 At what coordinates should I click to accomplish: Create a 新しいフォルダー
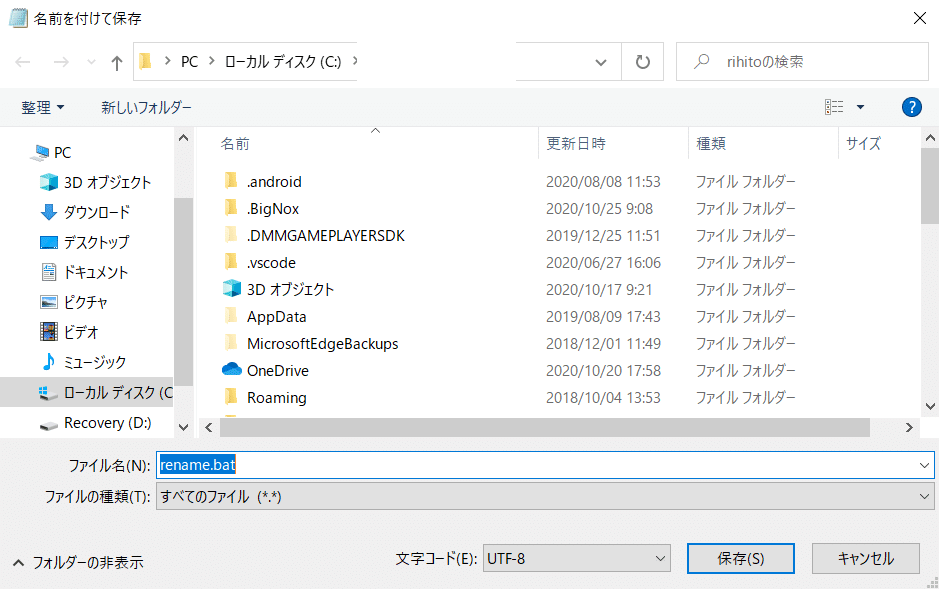(x=146, y=108)
